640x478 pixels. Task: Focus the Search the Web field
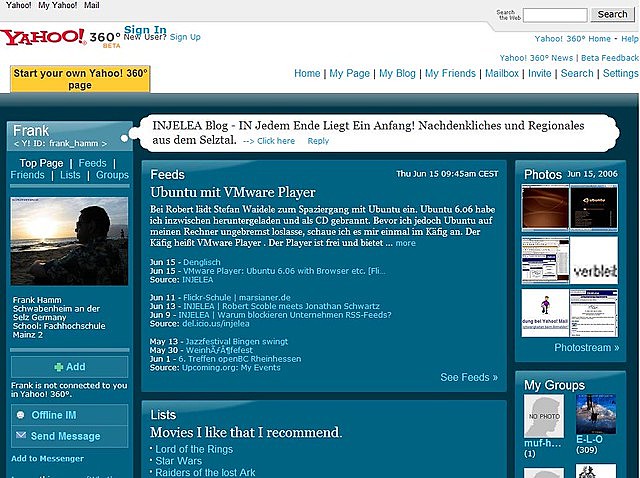[555, 15]
